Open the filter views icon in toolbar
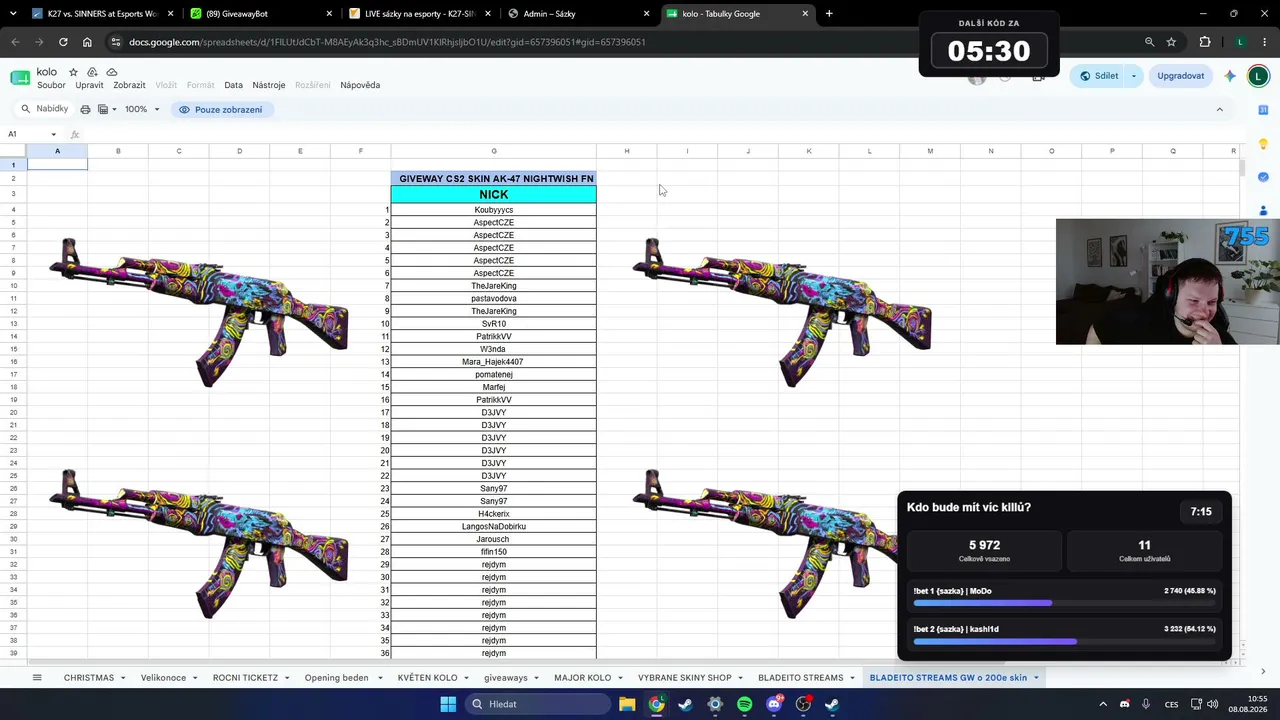 (x=103, y=109)
